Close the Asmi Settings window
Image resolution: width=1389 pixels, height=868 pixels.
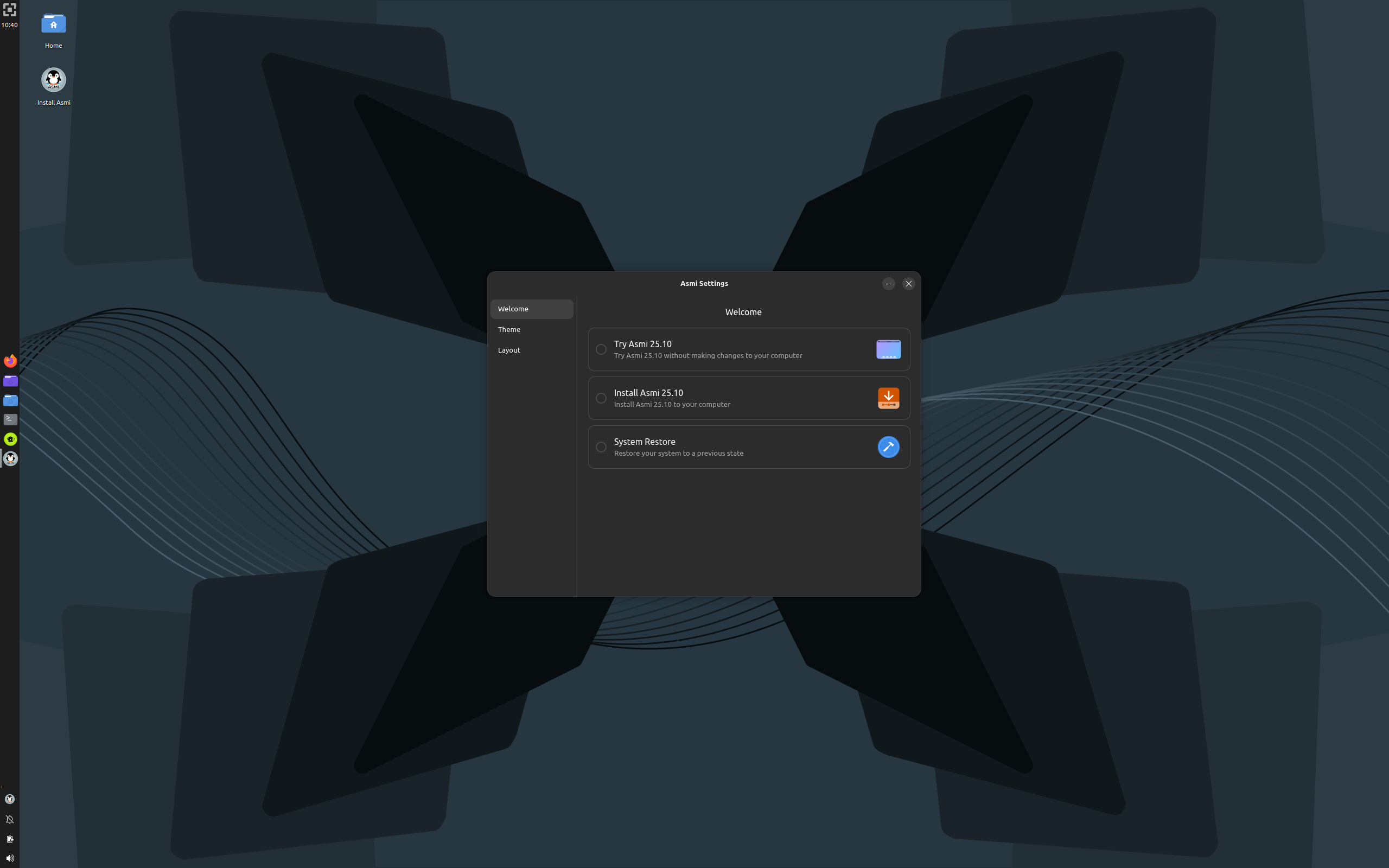tap(909, 284)
